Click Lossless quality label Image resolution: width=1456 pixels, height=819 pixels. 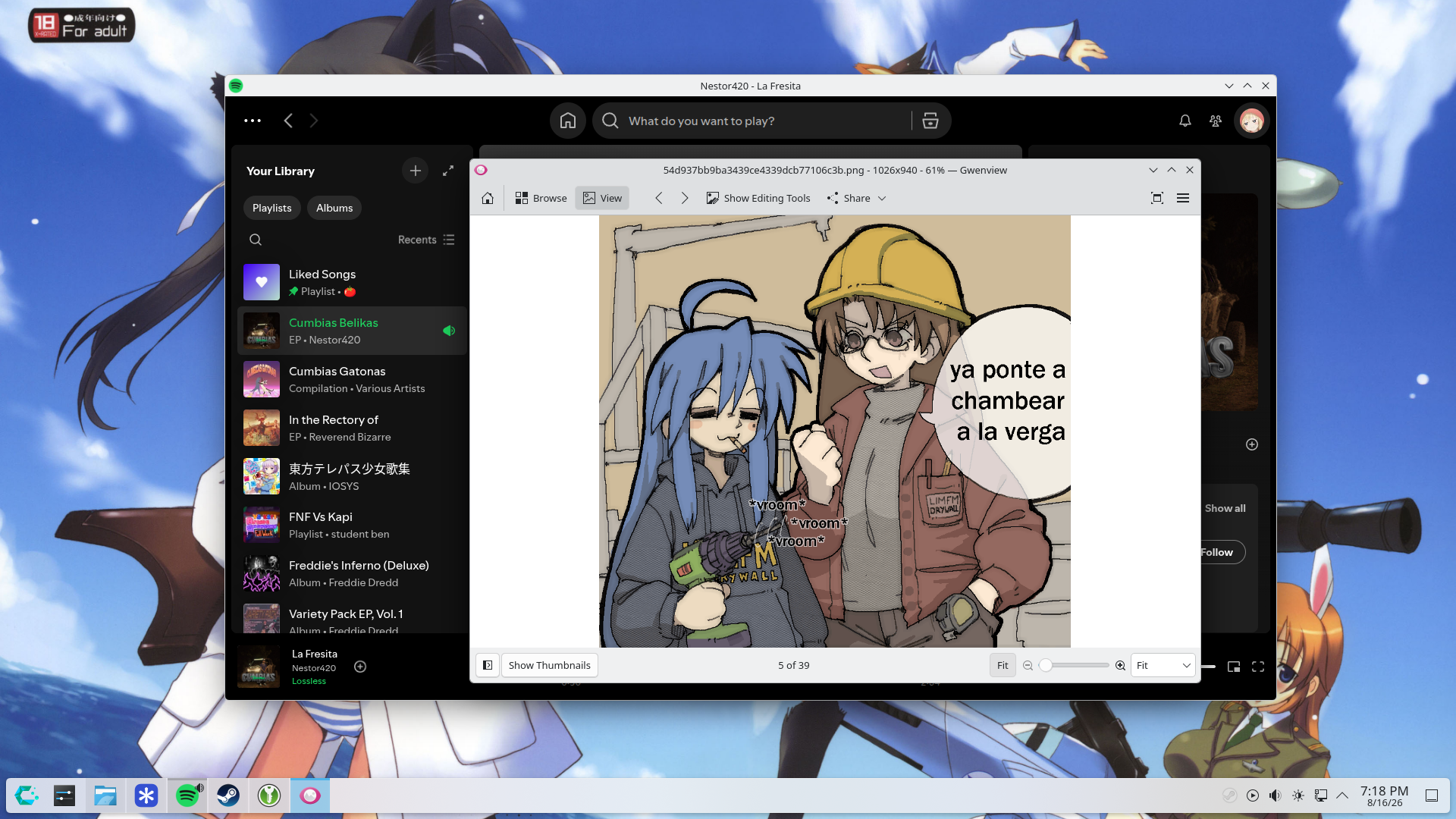309,681
